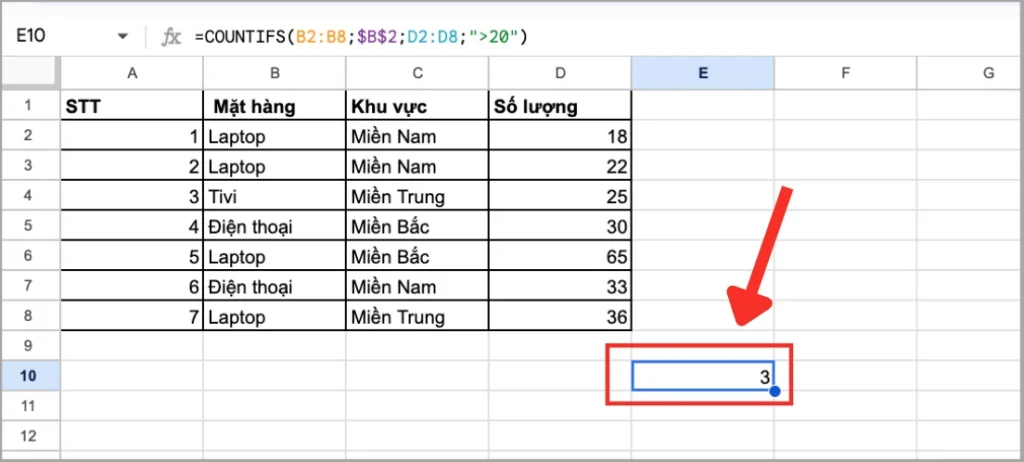1024x462 pixels.
Task: Select Laptop cell in row 6
Action: tap(274, 256)
